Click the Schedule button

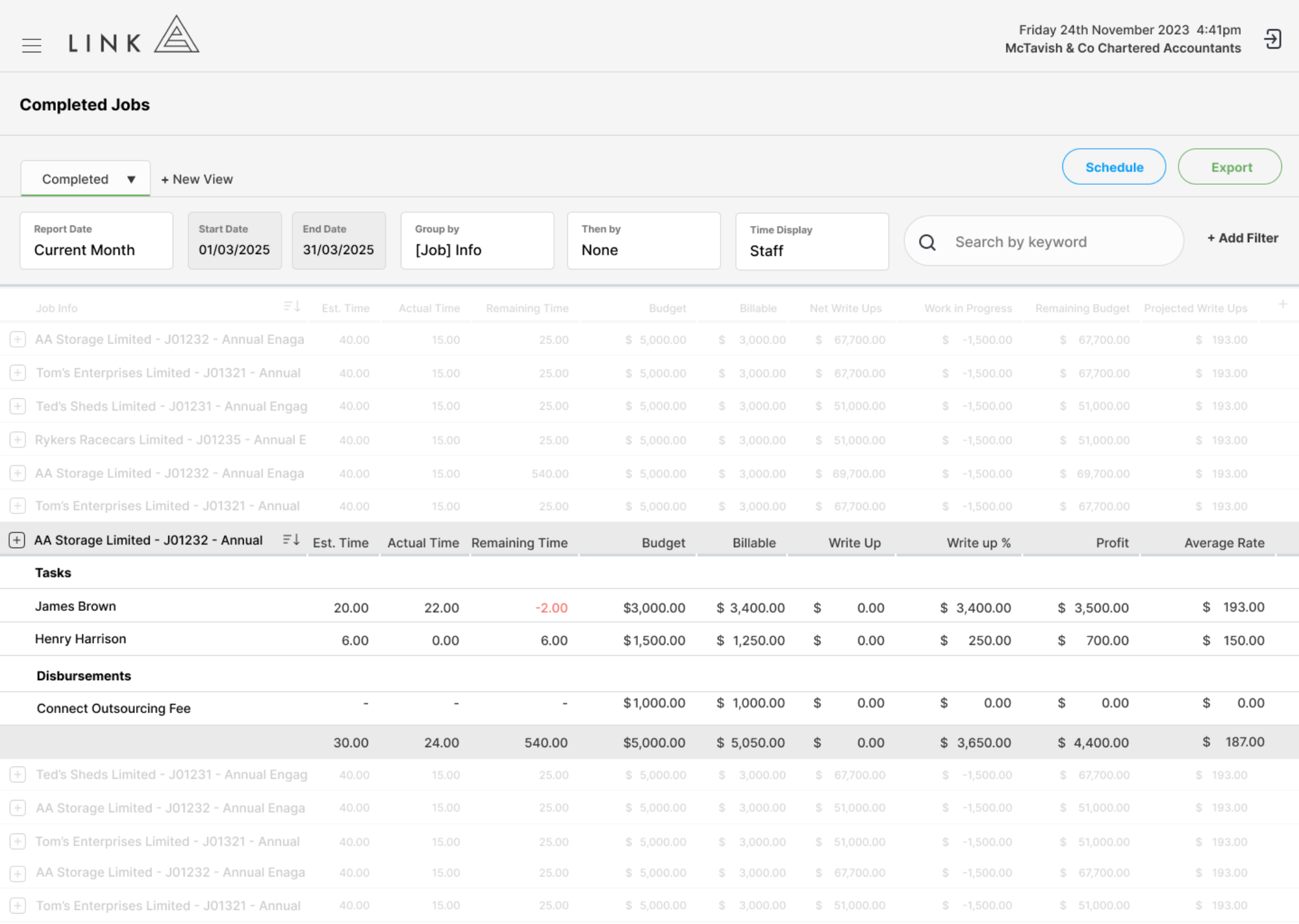pyautogui.click(x=1114, y=167)
